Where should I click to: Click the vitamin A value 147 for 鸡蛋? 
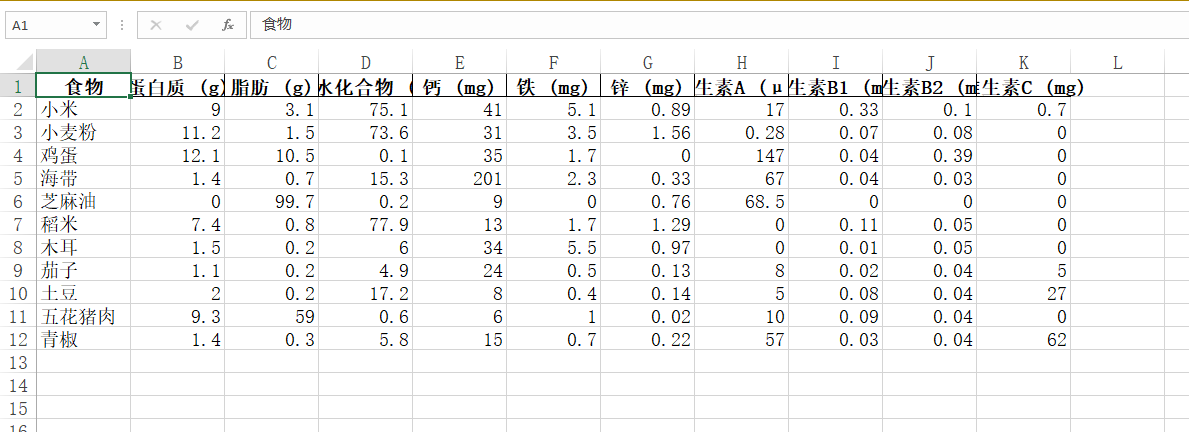click(x=742, y=156)
